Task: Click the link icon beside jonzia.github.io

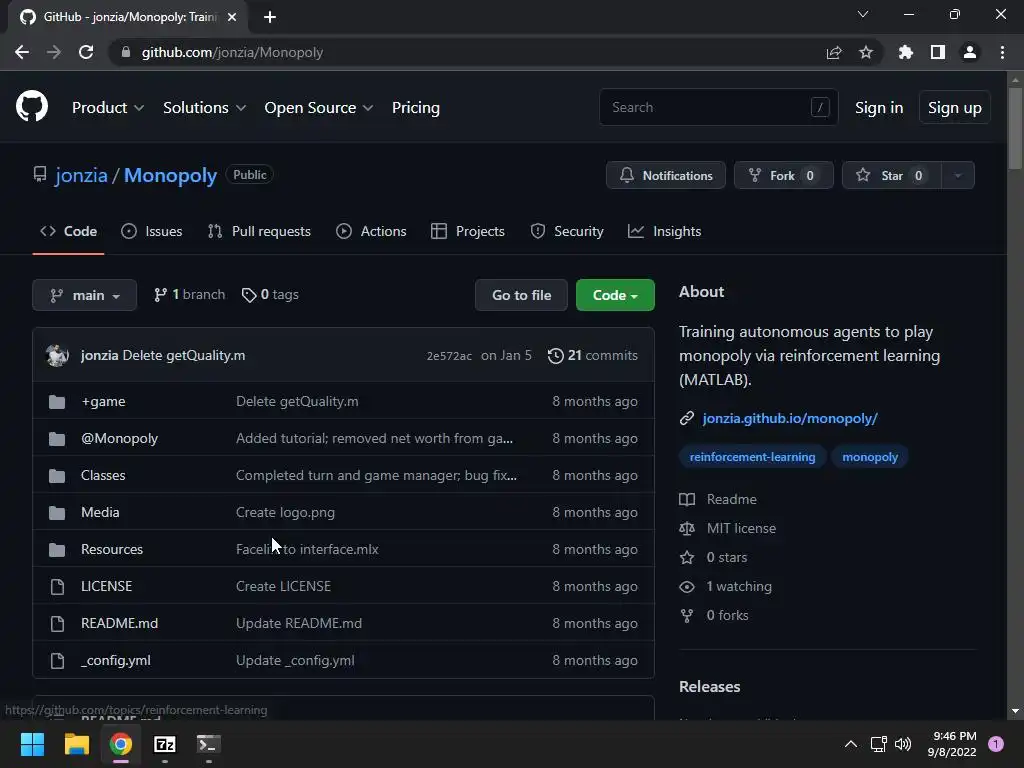Action: pos(687,419)
